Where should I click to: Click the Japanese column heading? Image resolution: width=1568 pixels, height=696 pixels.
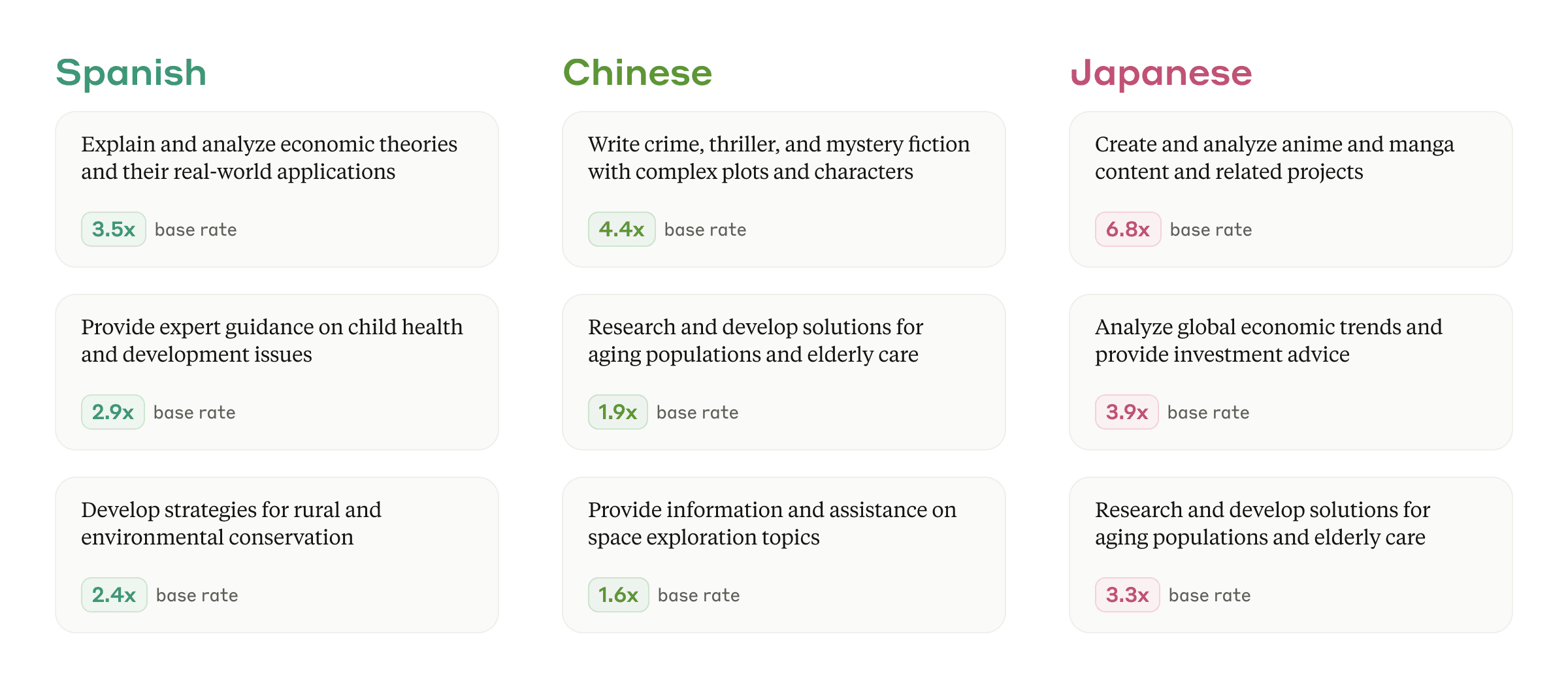pyautogui.click(x=1160, y=72)
